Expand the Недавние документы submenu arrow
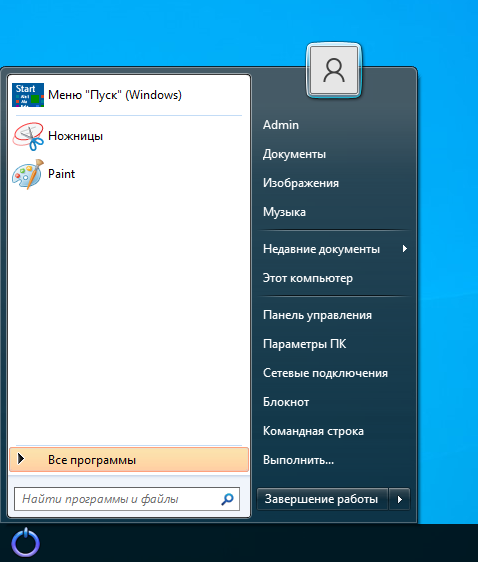Viewport: 478px width, 562px height. point(405,248)
